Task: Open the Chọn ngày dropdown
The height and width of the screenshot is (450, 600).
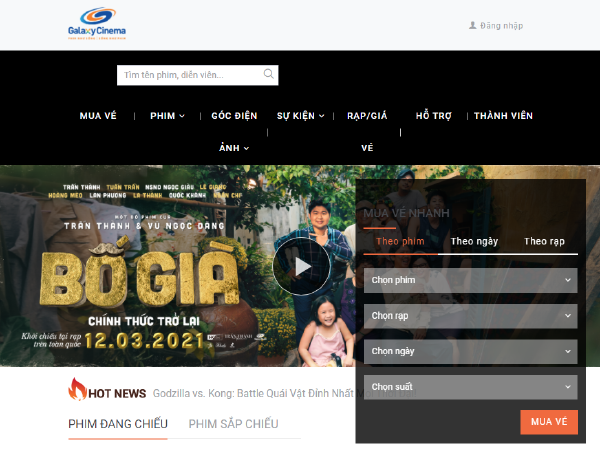Action: 470,351
